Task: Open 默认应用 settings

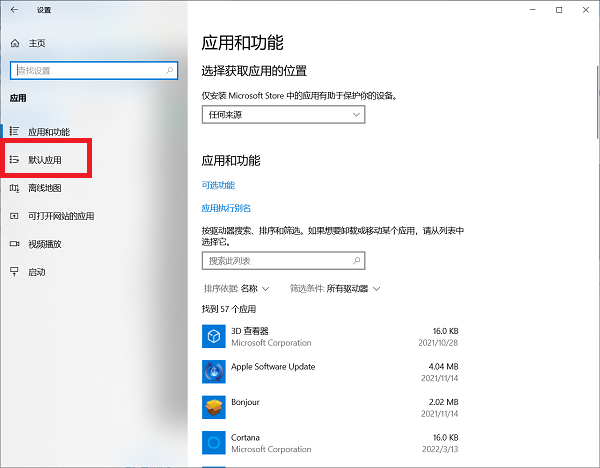Action: tap(45, 160)
